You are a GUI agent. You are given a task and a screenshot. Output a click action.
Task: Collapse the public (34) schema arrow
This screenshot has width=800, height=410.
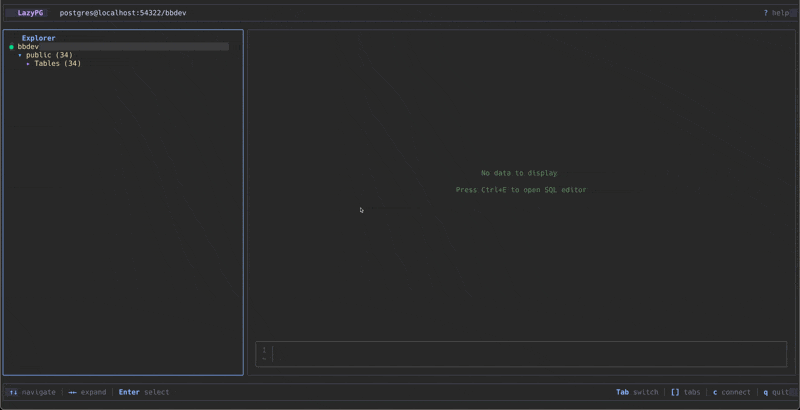pos(20,55)
